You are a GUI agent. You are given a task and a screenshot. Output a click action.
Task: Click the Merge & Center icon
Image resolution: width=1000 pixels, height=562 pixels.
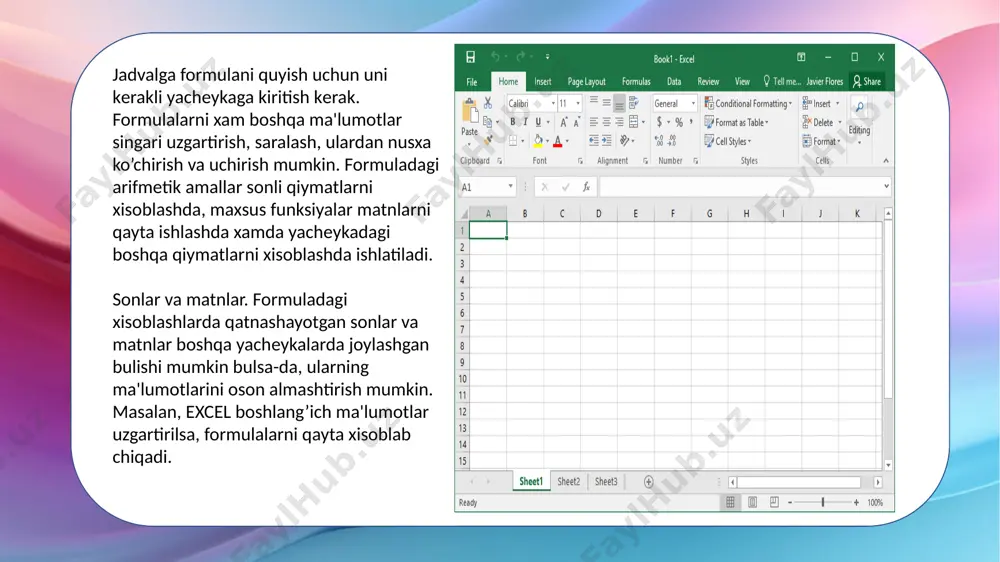[x=634, y=122]
